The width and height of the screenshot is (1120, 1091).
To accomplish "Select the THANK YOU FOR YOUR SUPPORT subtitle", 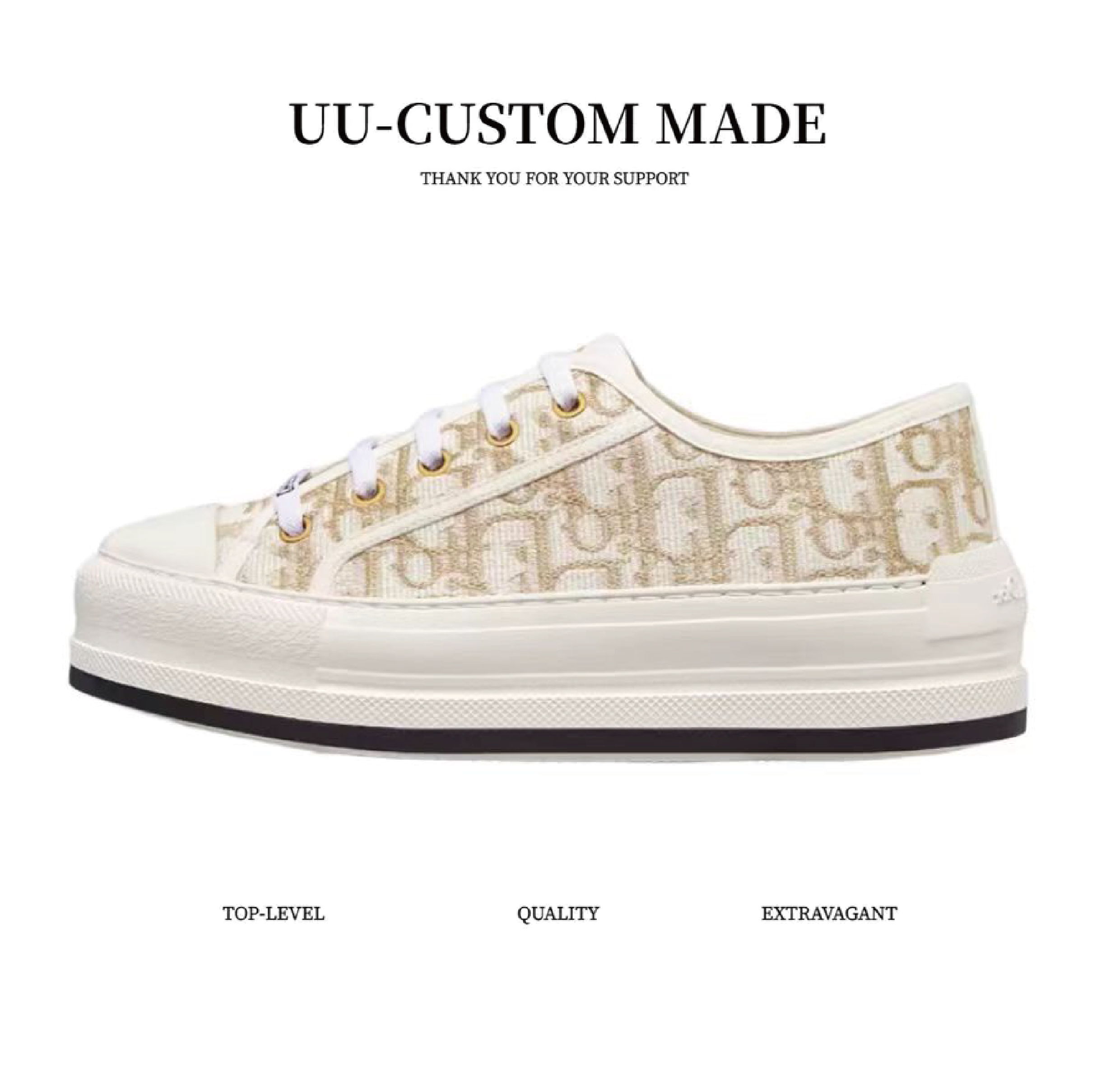I will point(555,178).
